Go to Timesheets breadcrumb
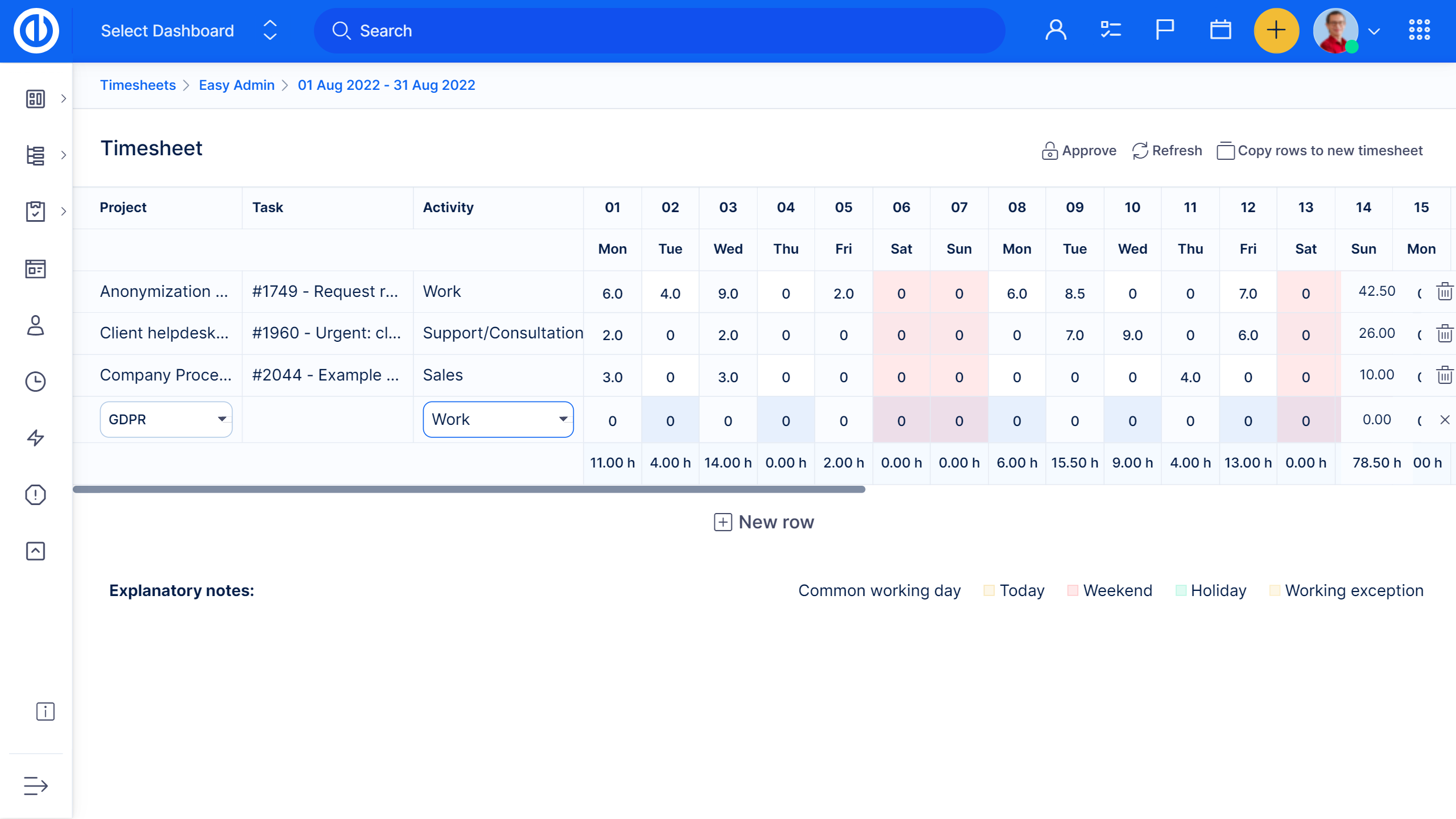This screenshot has height=819, width=1456. (x=138, y=85)
